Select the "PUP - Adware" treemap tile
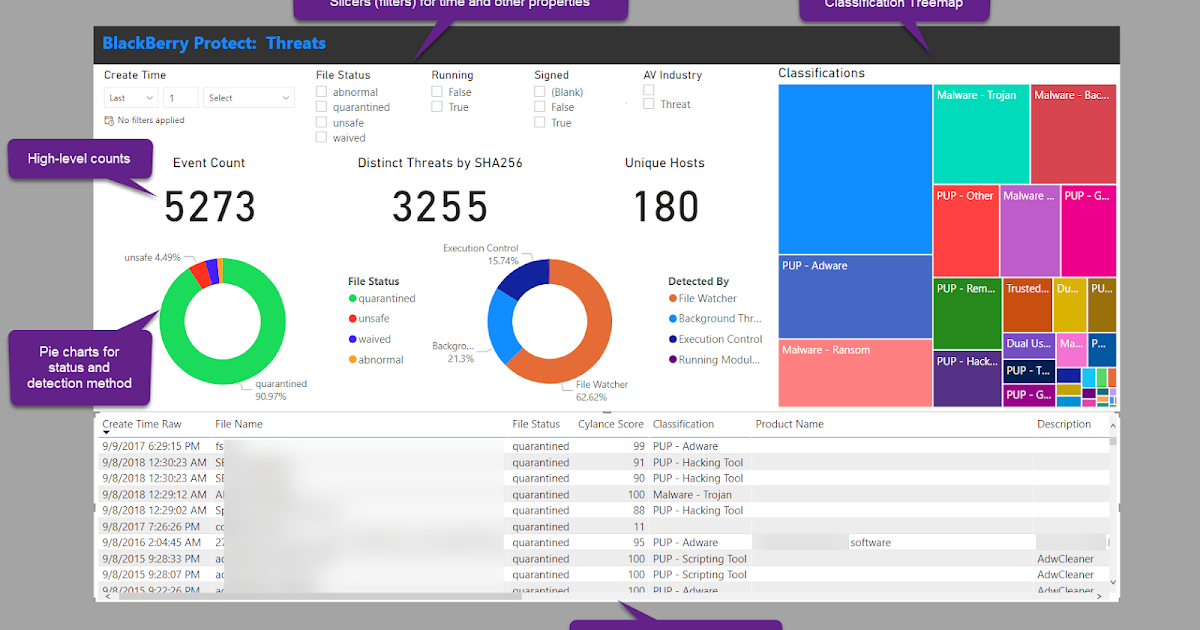The height and width of the screenshot is (630, 1200). (x=853, y=297)
